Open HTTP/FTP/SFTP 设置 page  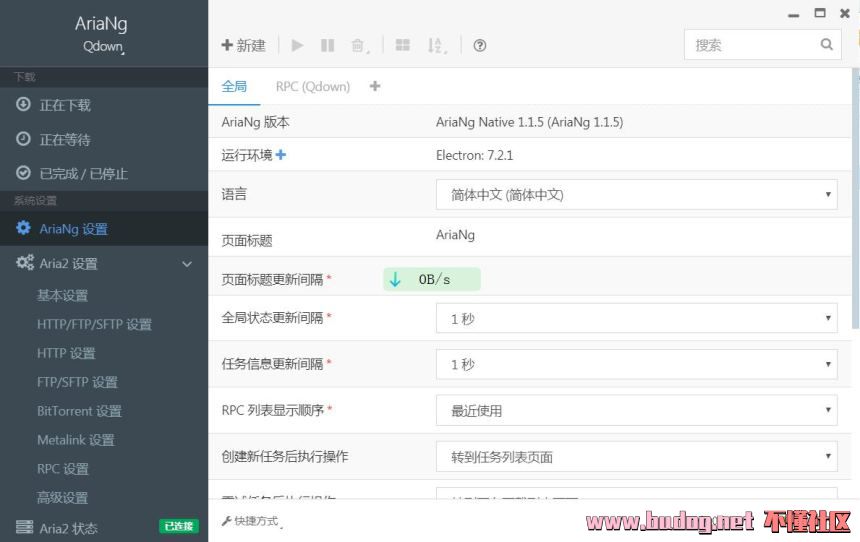click(94, 324)
